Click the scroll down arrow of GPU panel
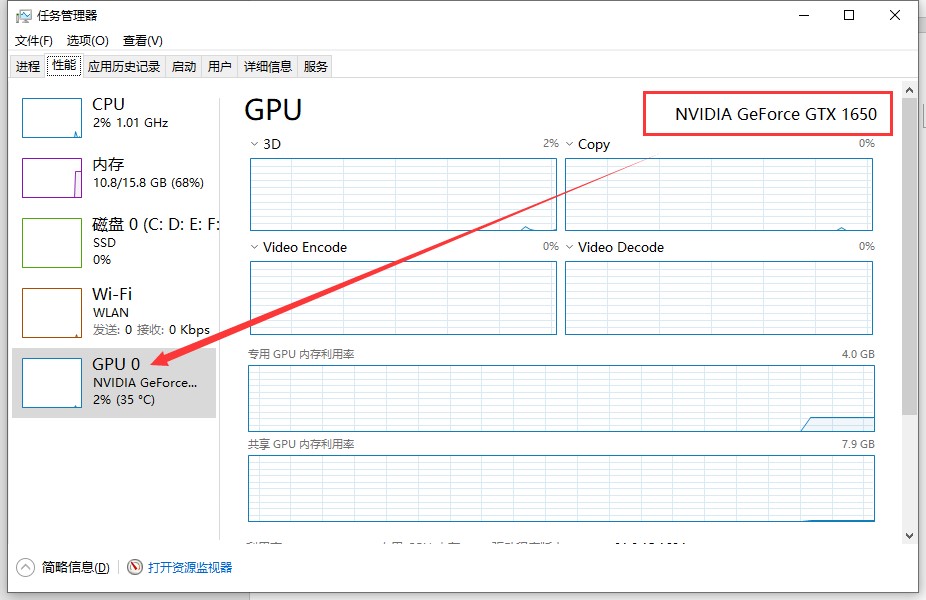This screenshot has width=926, height=600. [909, 536]
